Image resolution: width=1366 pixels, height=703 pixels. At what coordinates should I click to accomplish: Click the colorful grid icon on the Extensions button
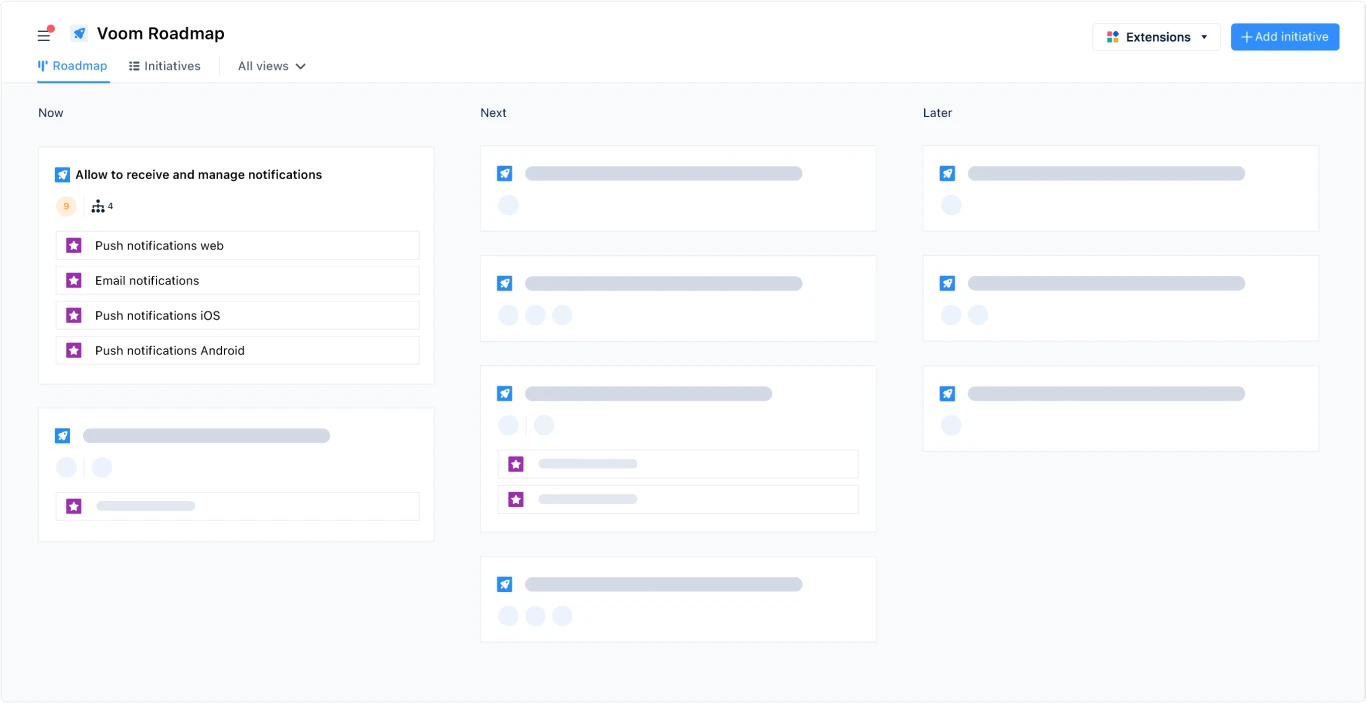pos(1112,36)
